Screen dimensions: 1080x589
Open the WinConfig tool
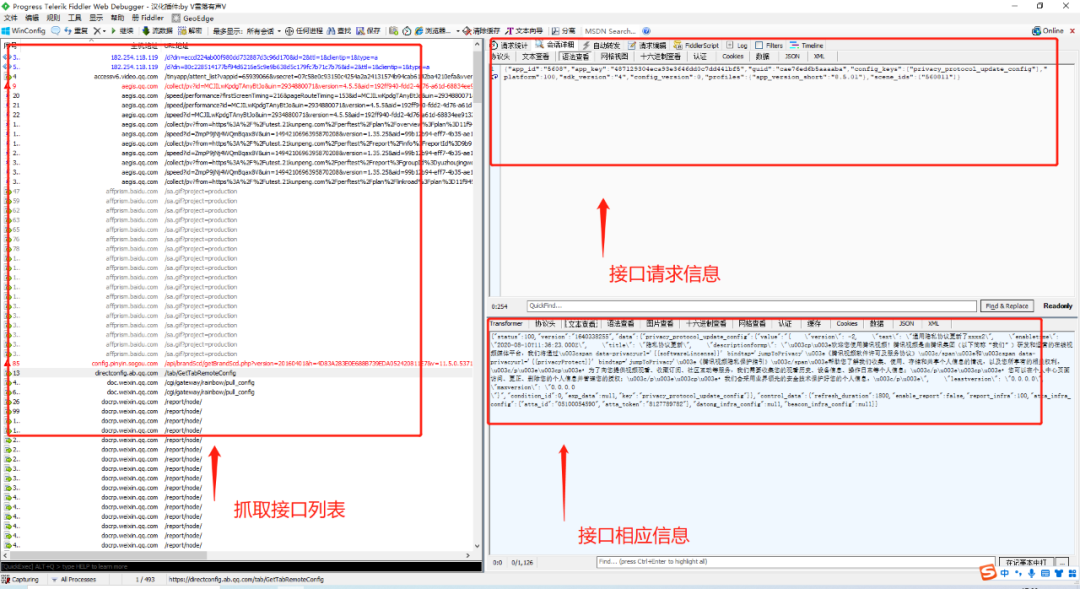coord(24,31)
